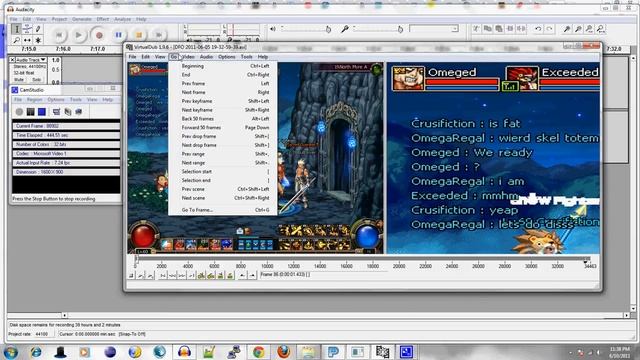Choose Beginning in the Go menu
This screenshot has width=640, height=360.
[223, 66]
